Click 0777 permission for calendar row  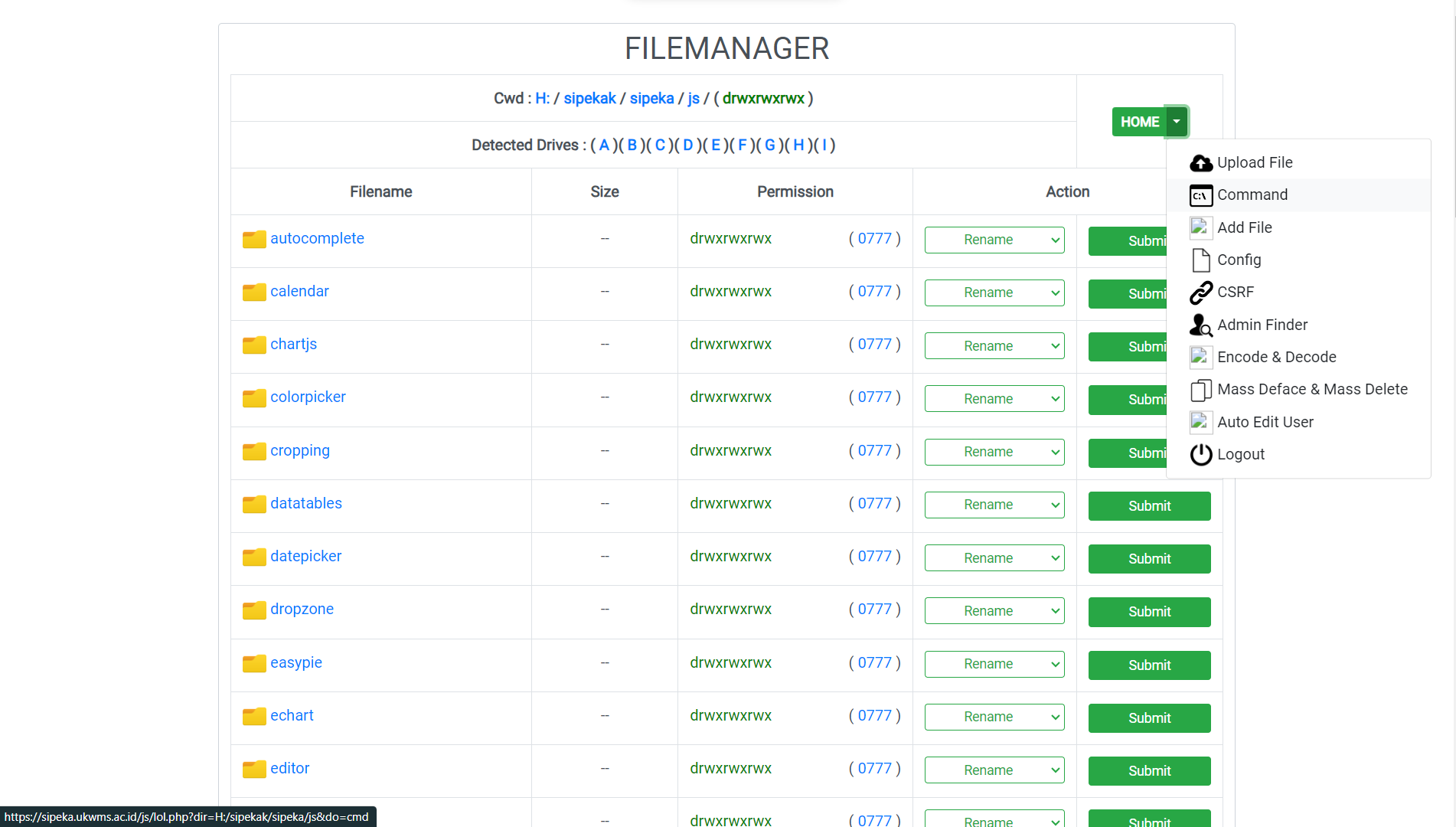(874, 291)
